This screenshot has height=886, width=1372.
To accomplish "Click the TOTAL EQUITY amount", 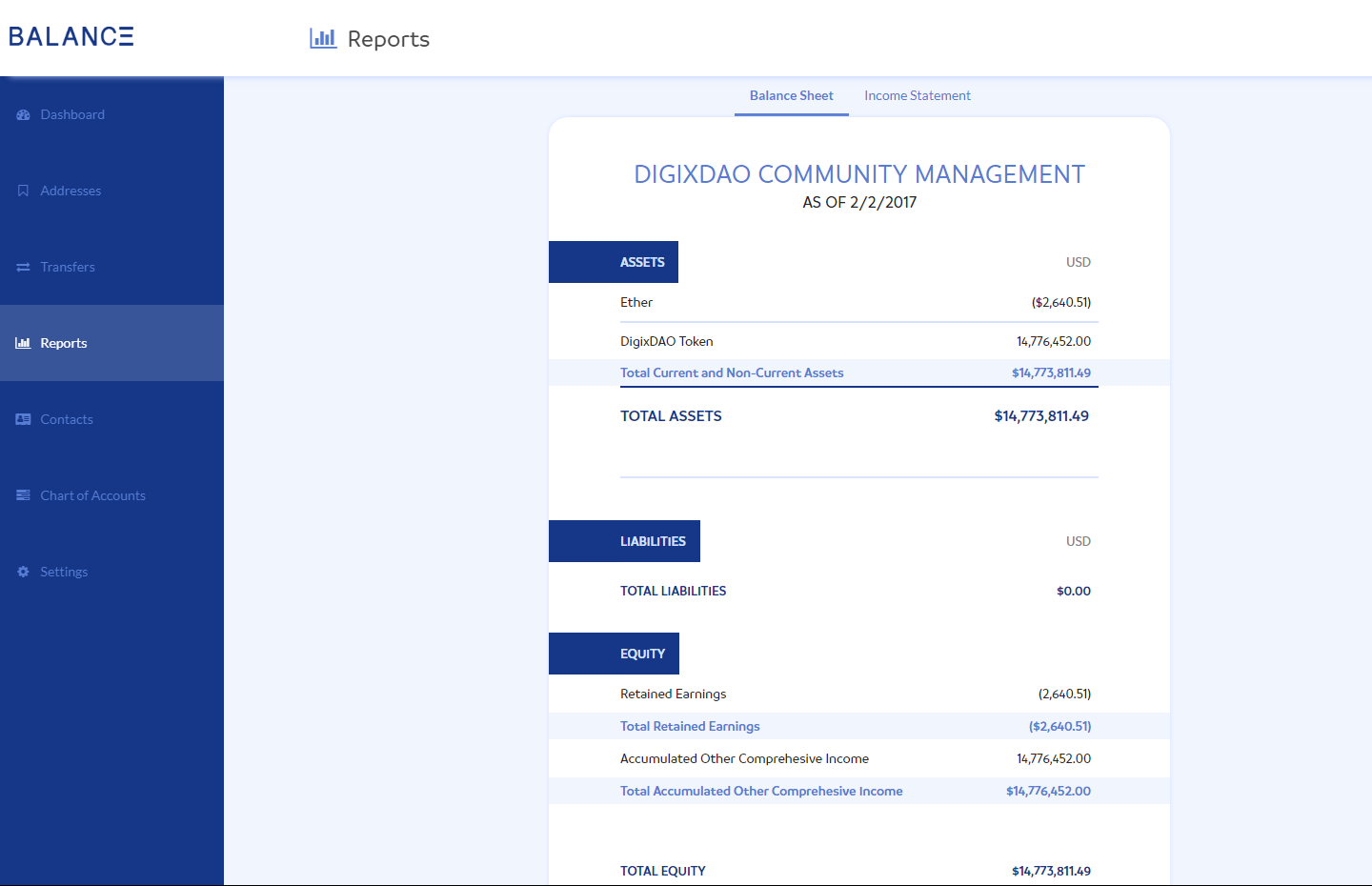I will [x=1051, y=871].
